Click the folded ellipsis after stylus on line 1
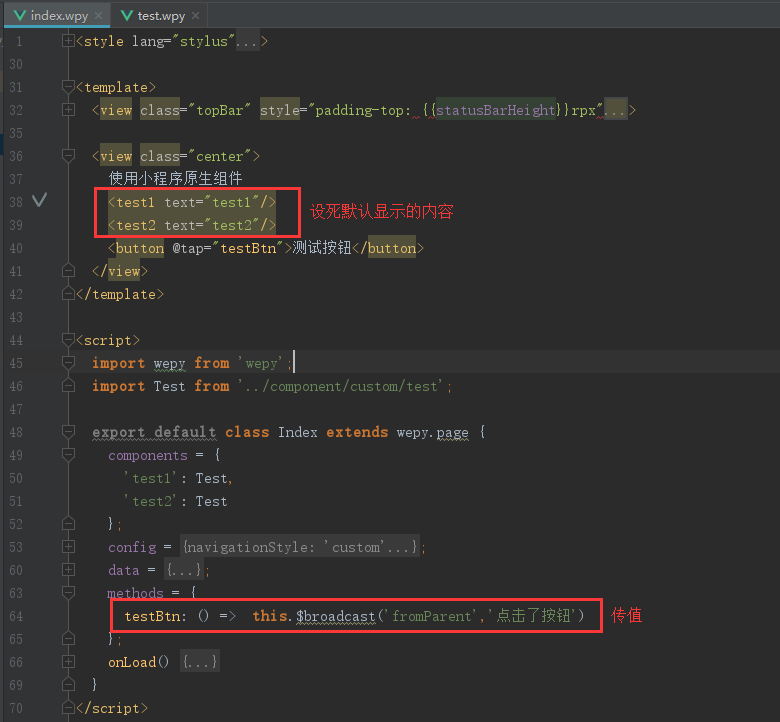The image size is (780, 722). 247,41
